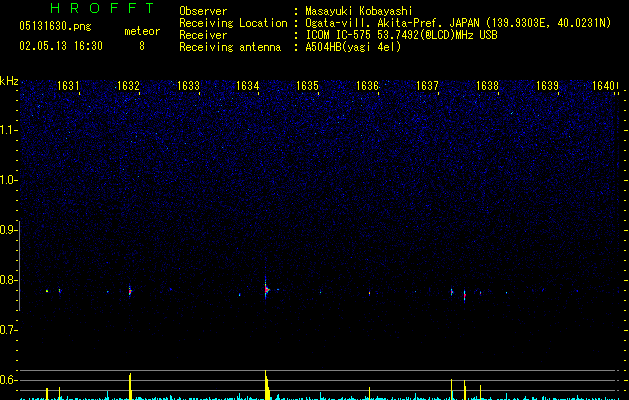This screenshot has width=629, height=400.
Task: Click the ICOM IC-575 receiver text
Action: click(x=401, y=35)
